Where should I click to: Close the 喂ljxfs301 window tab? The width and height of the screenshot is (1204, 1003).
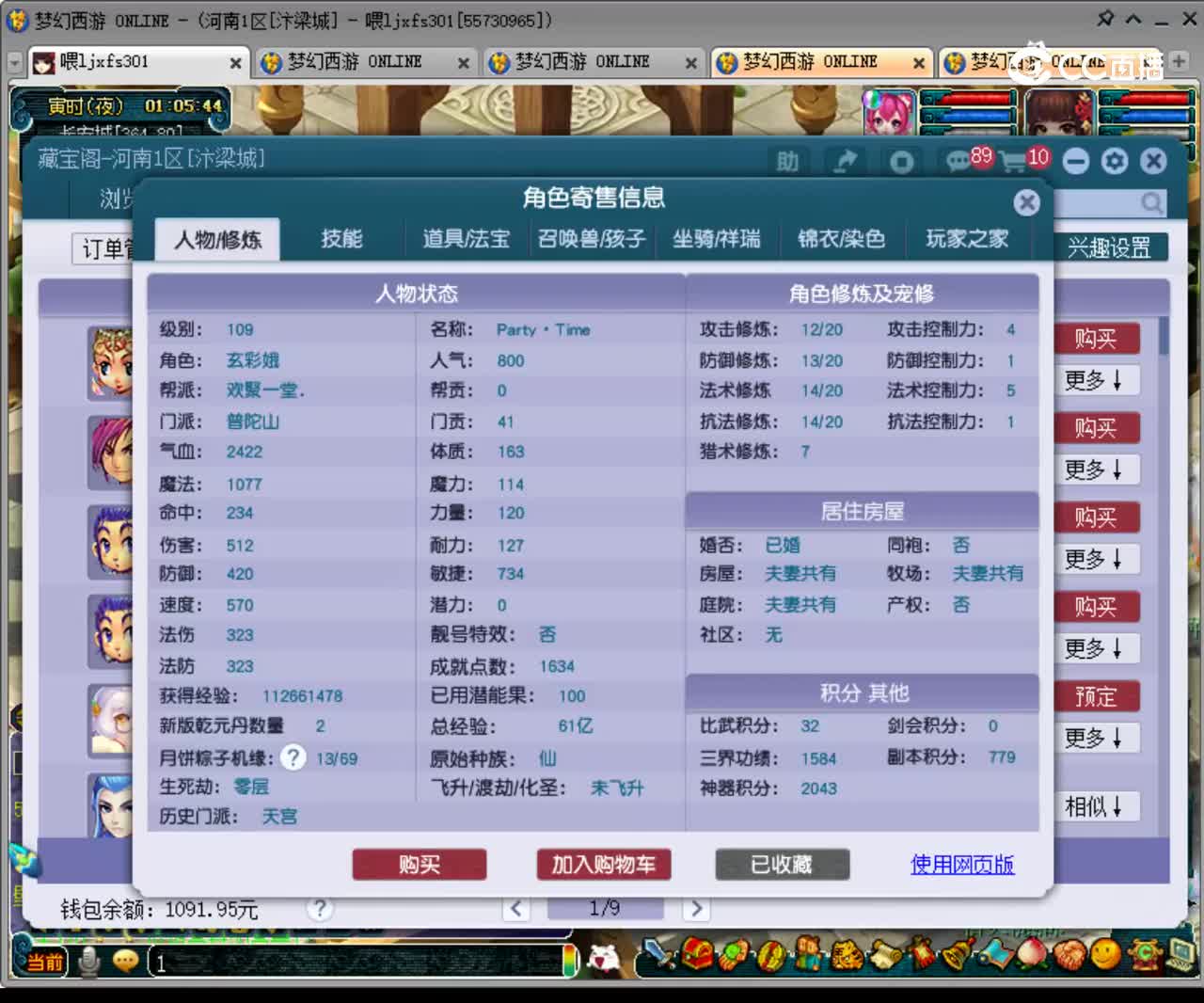tap(235, 63)
